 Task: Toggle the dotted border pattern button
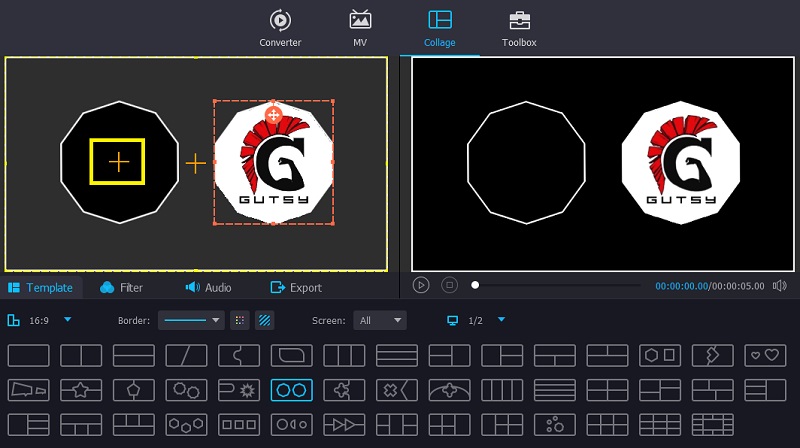(239, 321)
